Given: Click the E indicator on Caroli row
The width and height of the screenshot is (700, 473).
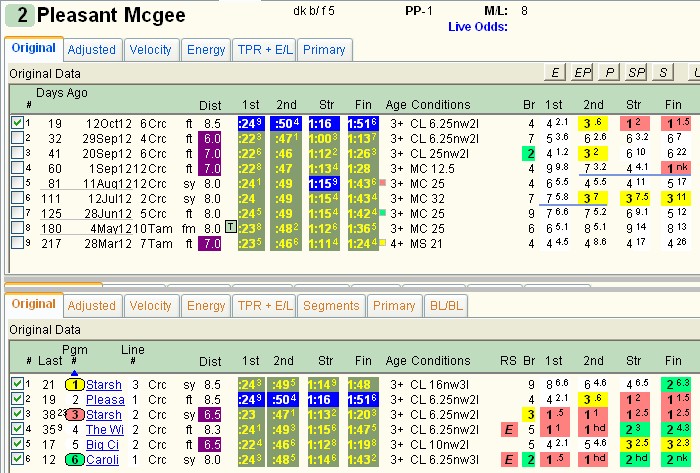Looking at the screenshot, I should (508, 460).
